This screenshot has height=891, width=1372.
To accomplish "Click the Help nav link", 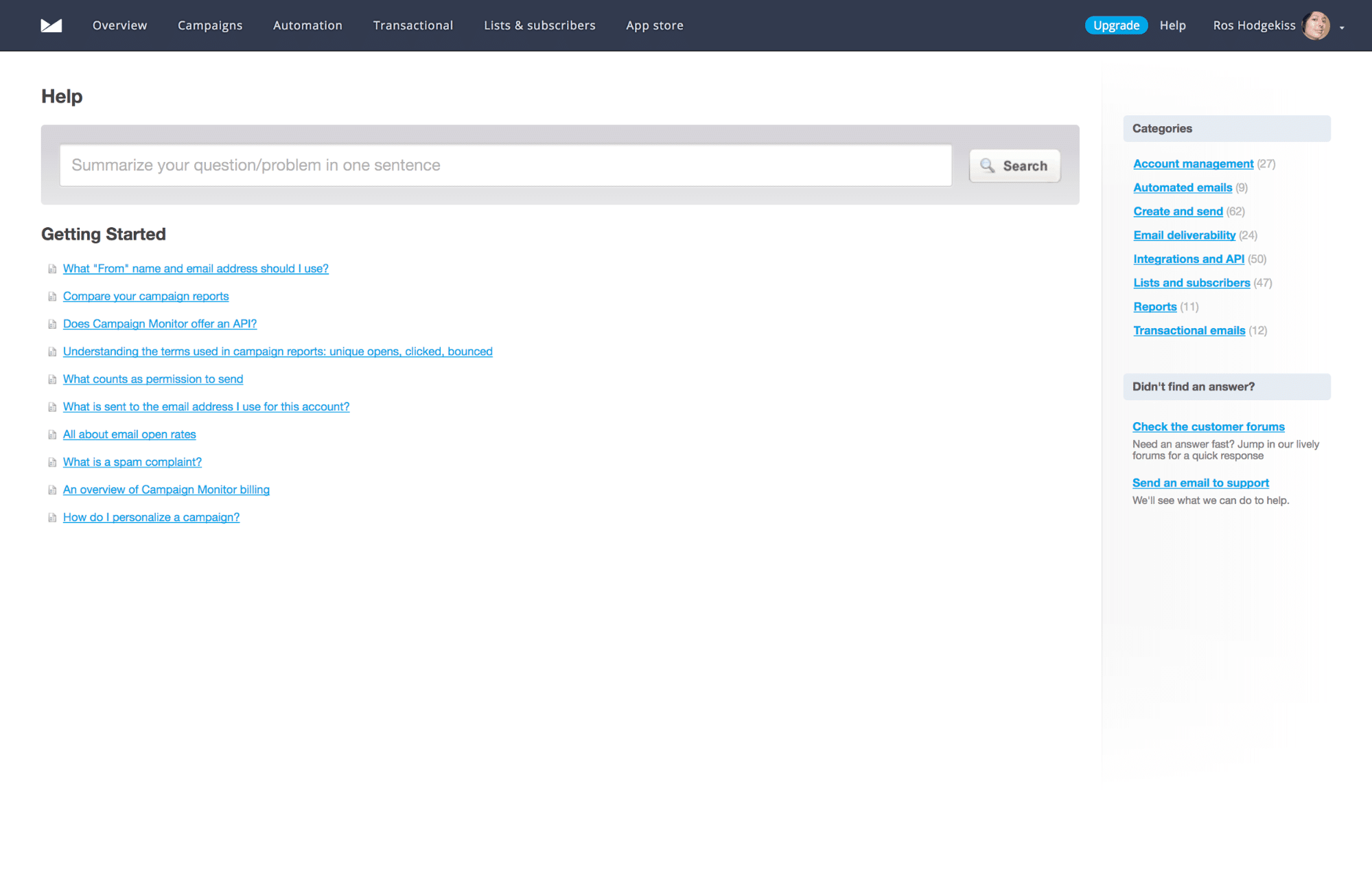I will [1173, 25].
